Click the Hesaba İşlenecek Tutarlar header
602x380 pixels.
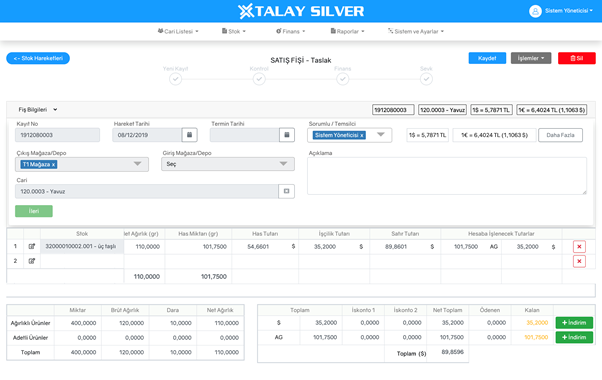coord(501,234)
